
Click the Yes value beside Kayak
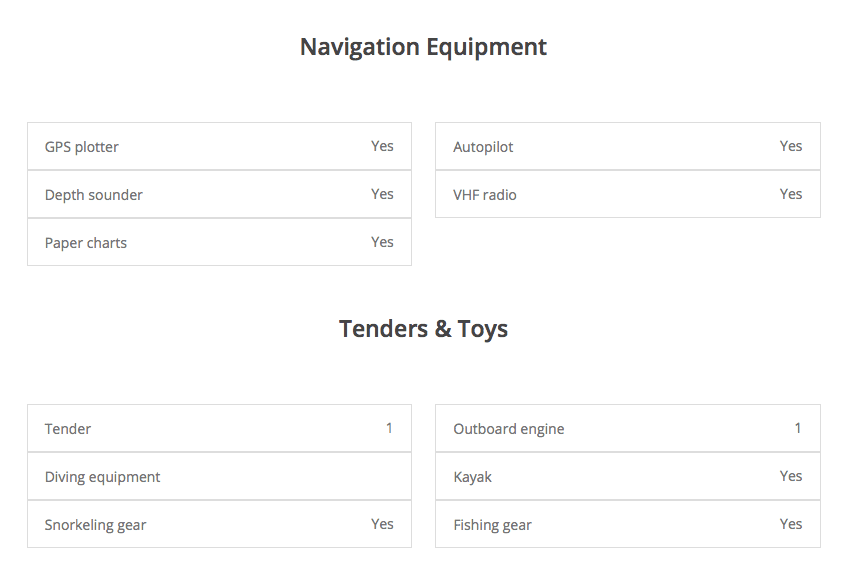pyautogui.click(x=791, y=476)
